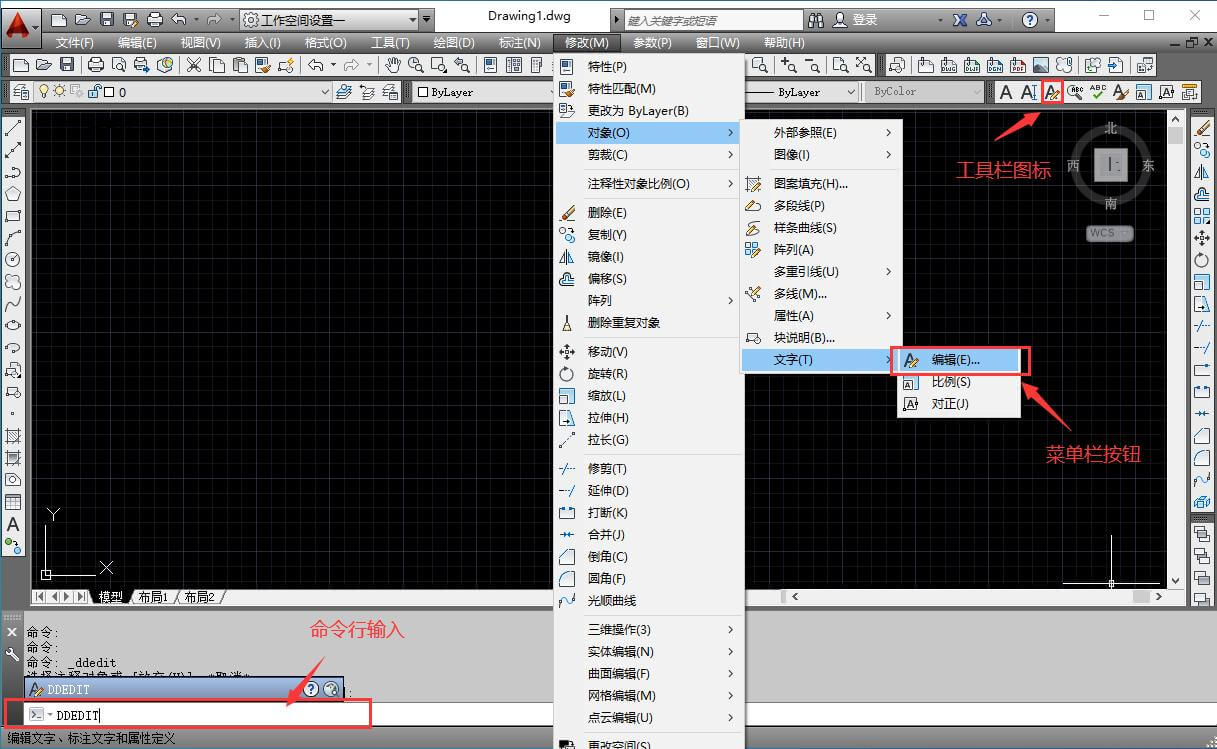The width and height of the screenshot is (1217, 749).
Task: Click the Match Properties toolbar icon
Action: coord(262,64)
